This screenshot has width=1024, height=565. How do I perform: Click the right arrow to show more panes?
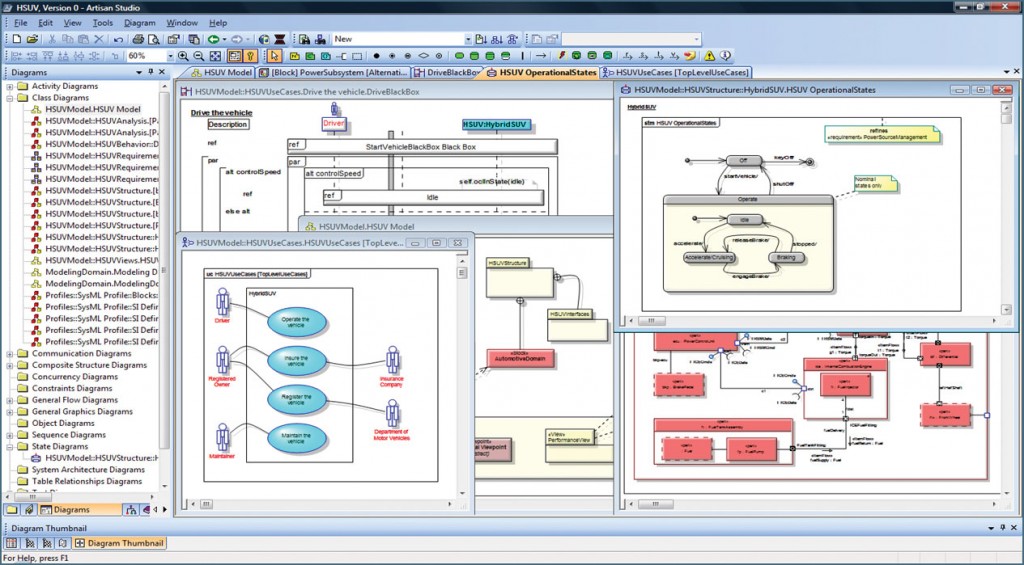pos(165,509)
